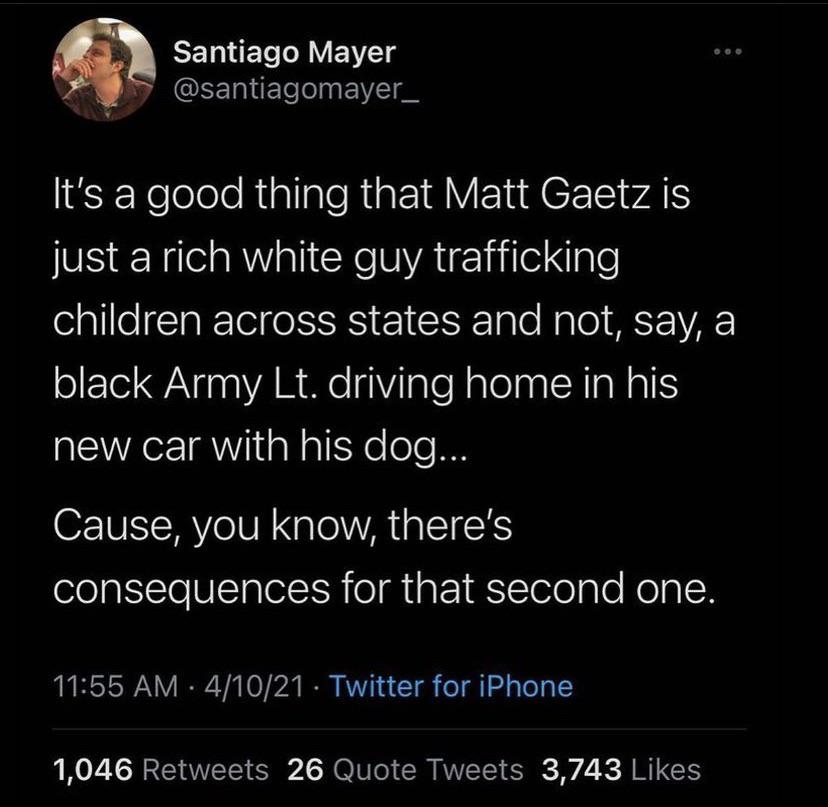The height and width of the screenshot is (807, 828).
Task: Click the 26 quote count number
Action: coord(303,769)
